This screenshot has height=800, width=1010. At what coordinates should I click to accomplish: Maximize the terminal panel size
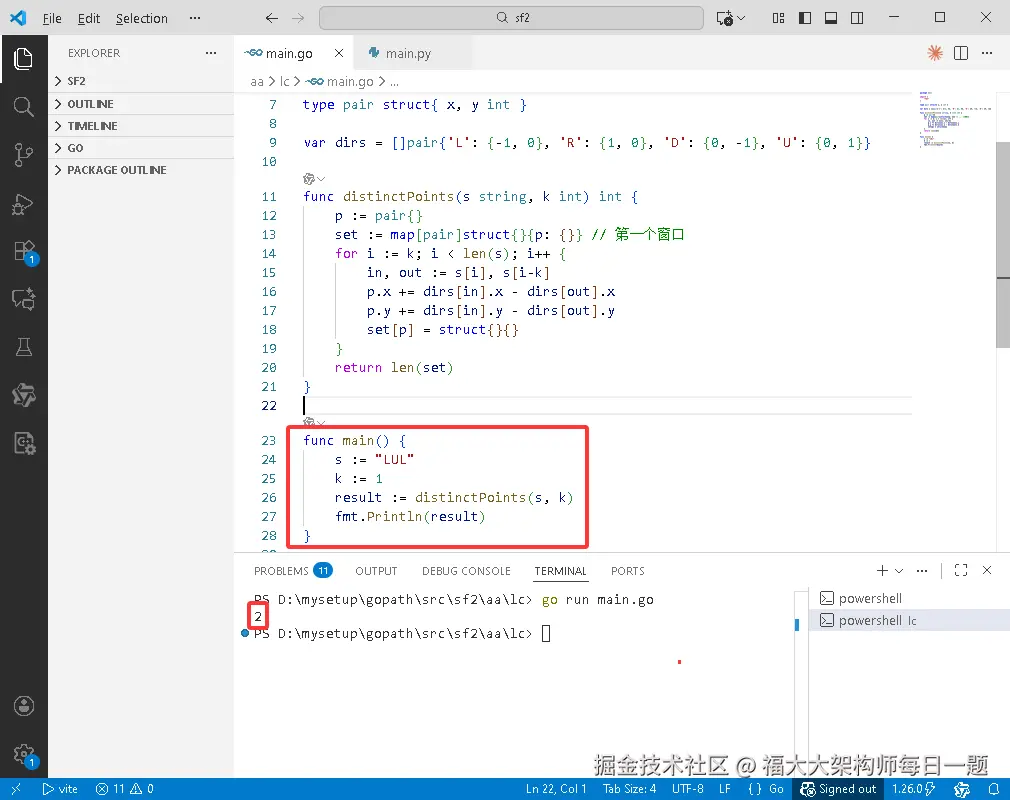(x=960, y=570)
